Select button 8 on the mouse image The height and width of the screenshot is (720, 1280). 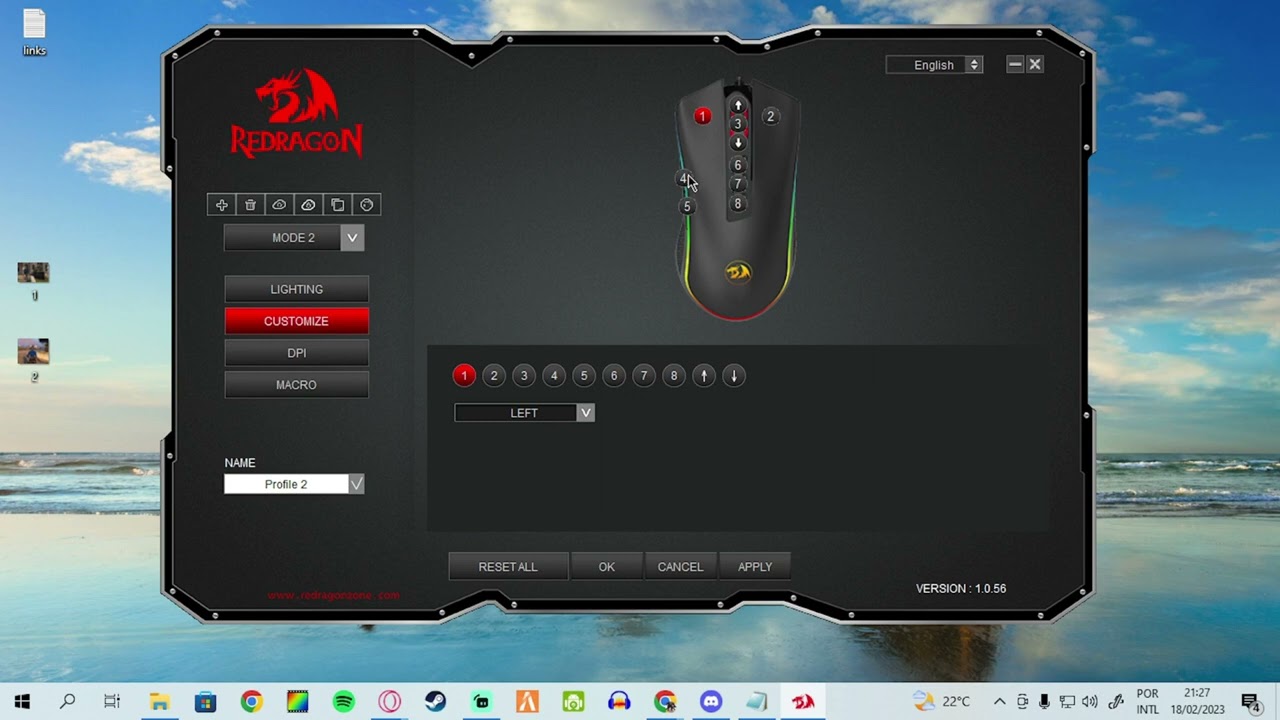pos(738,204)
